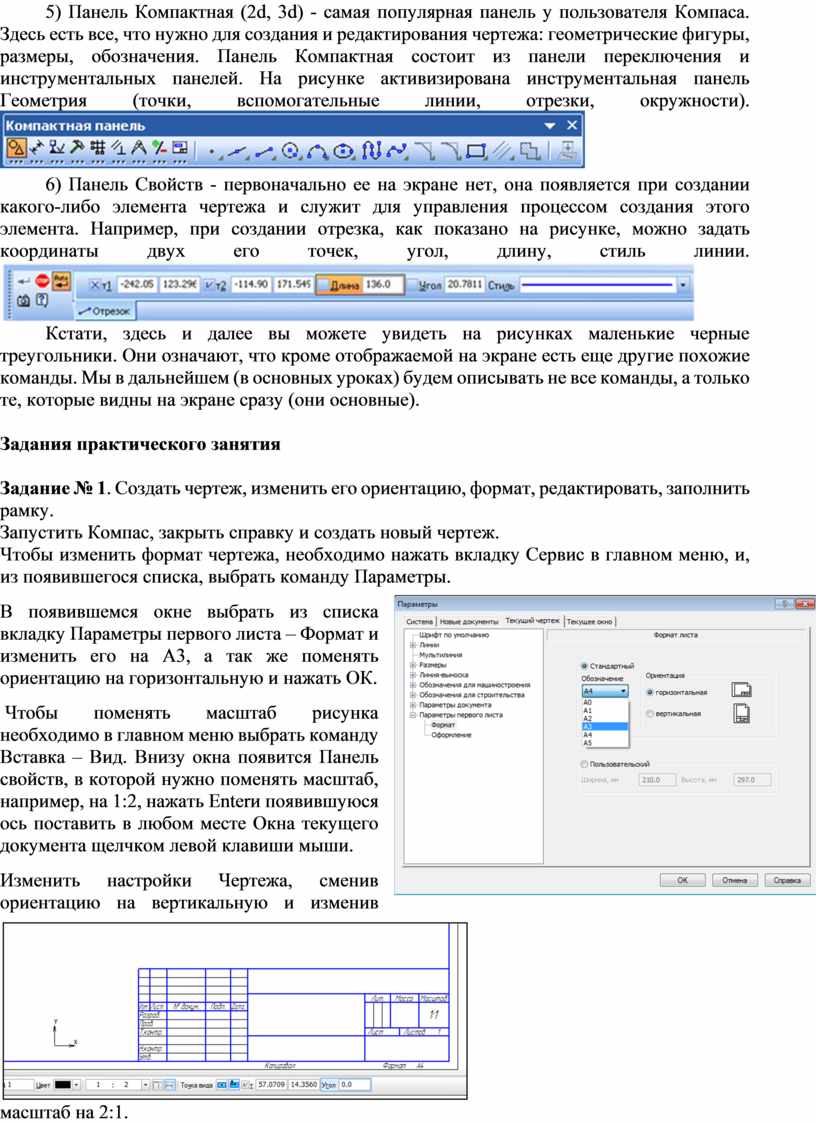
Task: Toggle the Auto-create object icon
Action: click(62, 282)
